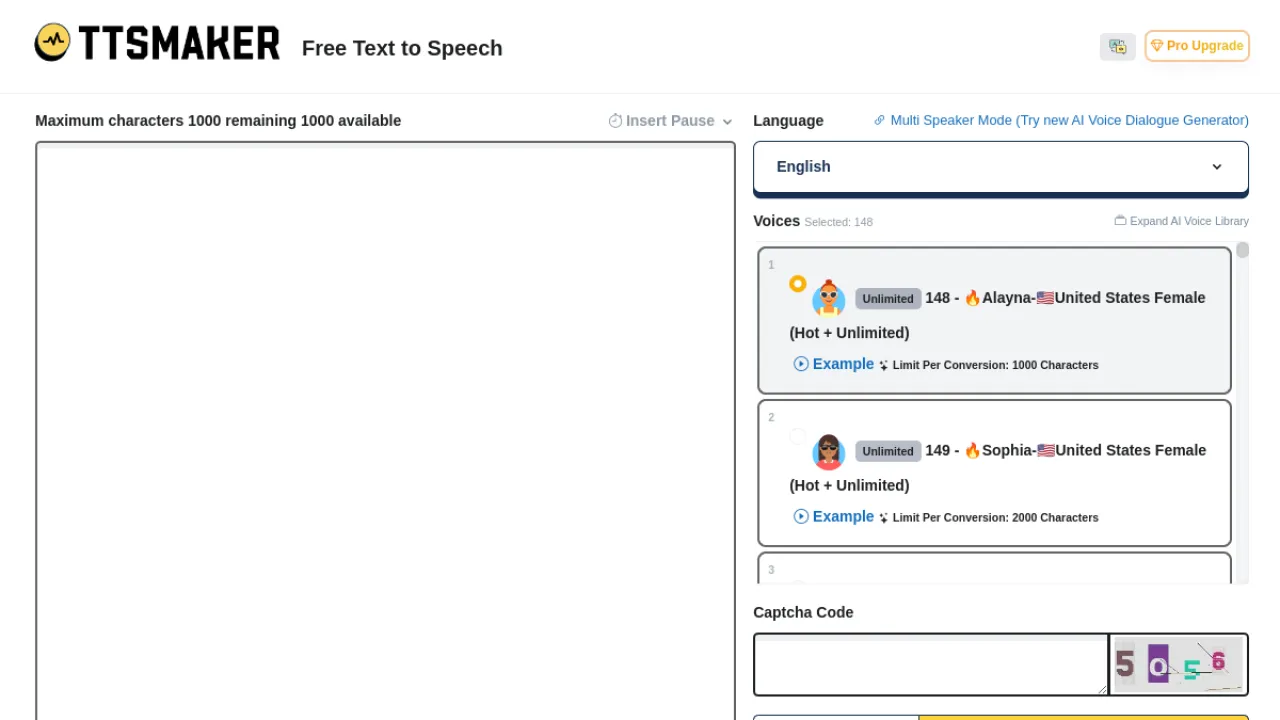
Task: Click the "Captcha Code" label
Action: click(x=803, y=612)
